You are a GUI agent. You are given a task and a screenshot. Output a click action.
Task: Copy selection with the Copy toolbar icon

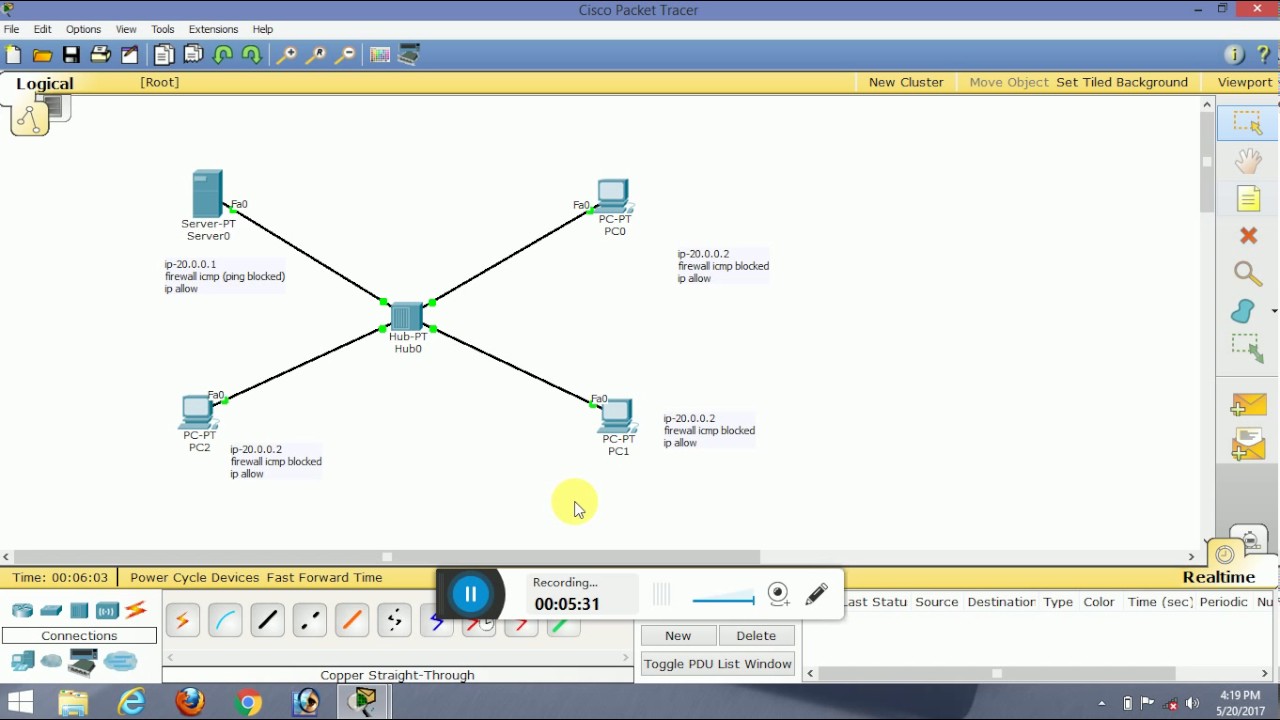164,55
